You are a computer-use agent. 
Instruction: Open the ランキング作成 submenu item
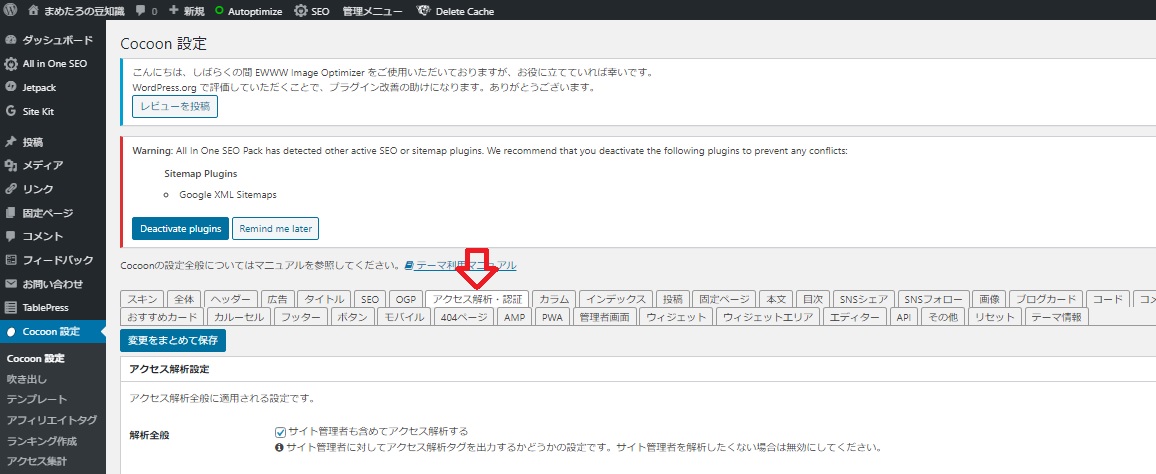(42, 441)
